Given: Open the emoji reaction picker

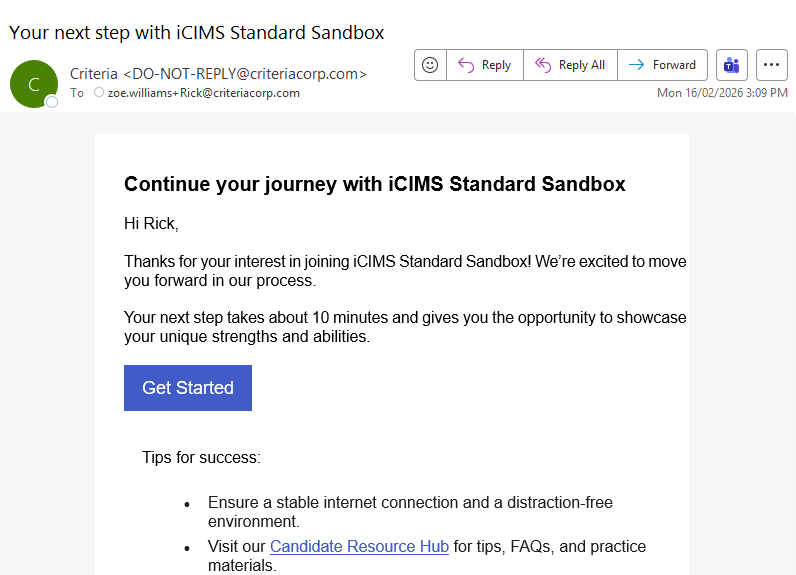Looking at the screenshot, I should 430,65.
